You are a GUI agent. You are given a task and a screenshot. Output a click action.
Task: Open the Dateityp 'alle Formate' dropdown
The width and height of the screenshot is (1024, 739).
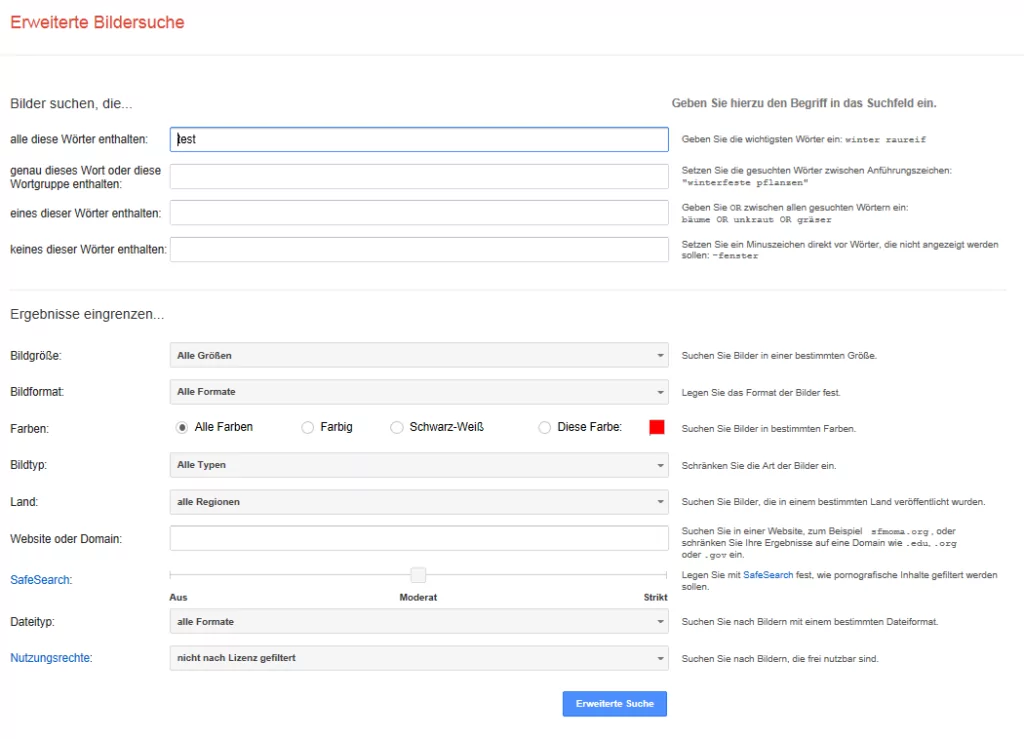(418, 622)
